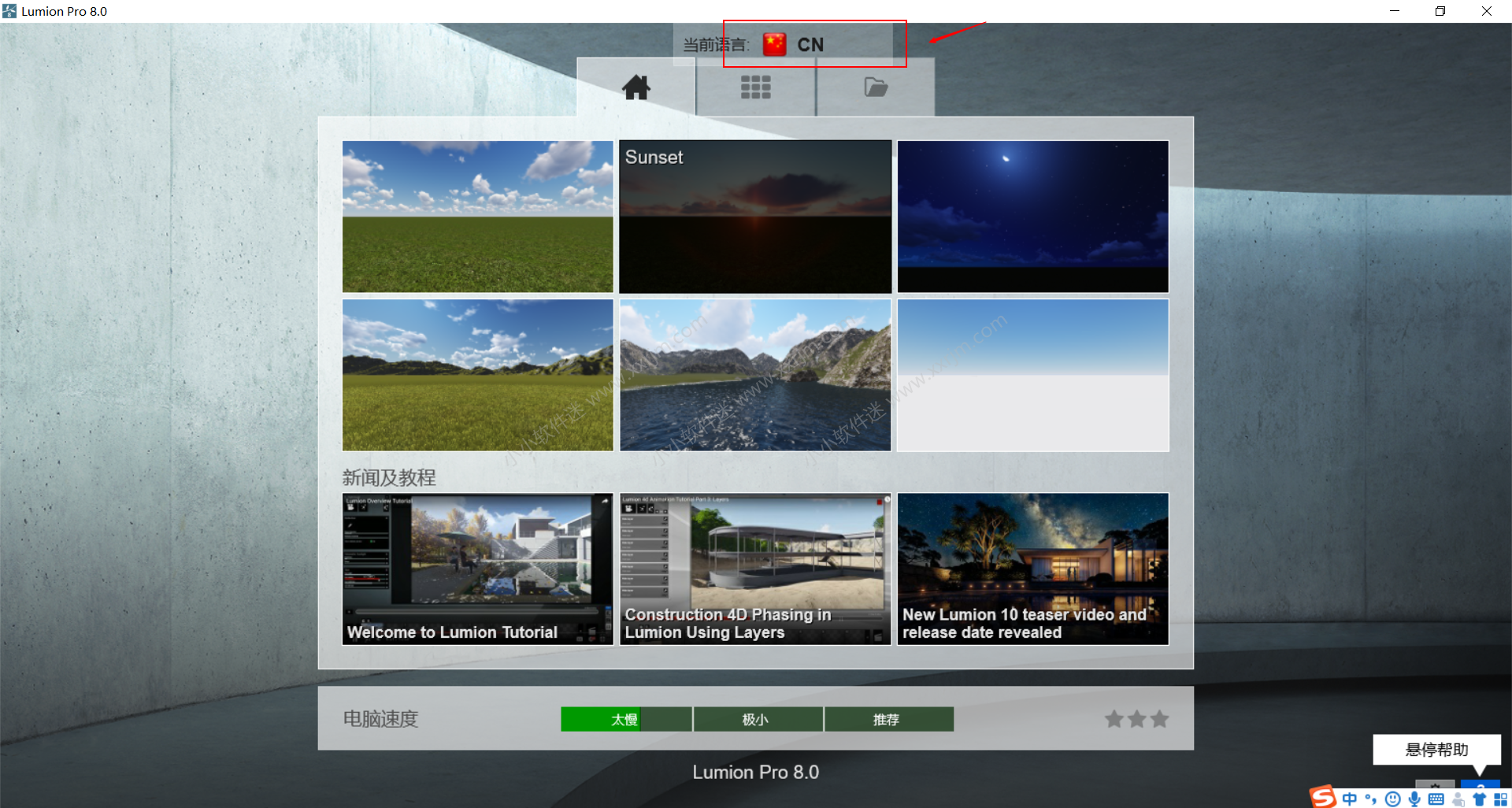Pick the grassy hills scene template

coord(478,375)
